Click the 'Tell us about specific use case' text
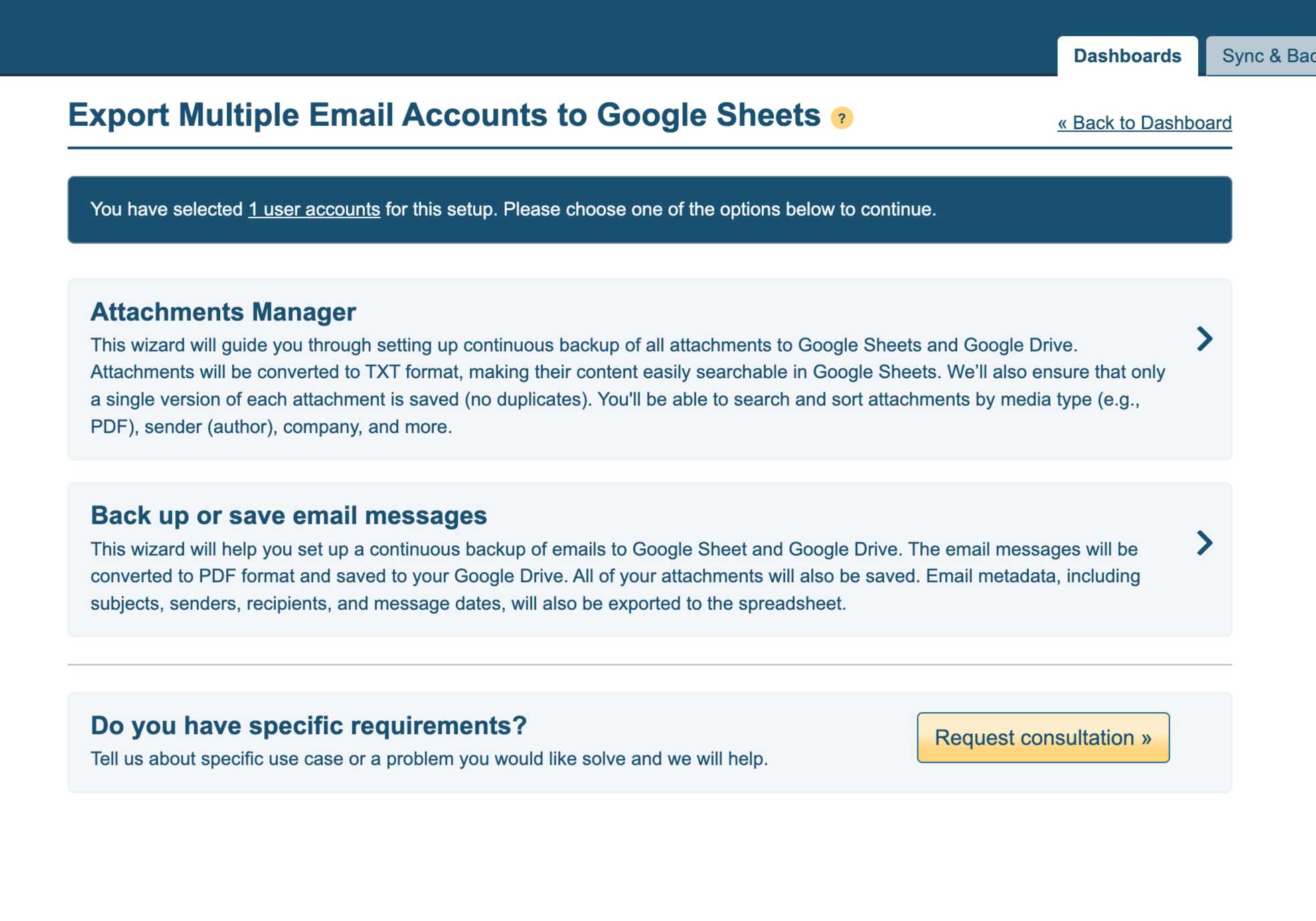The height and width of the screenshot is (921, 1316). [429, 759]
